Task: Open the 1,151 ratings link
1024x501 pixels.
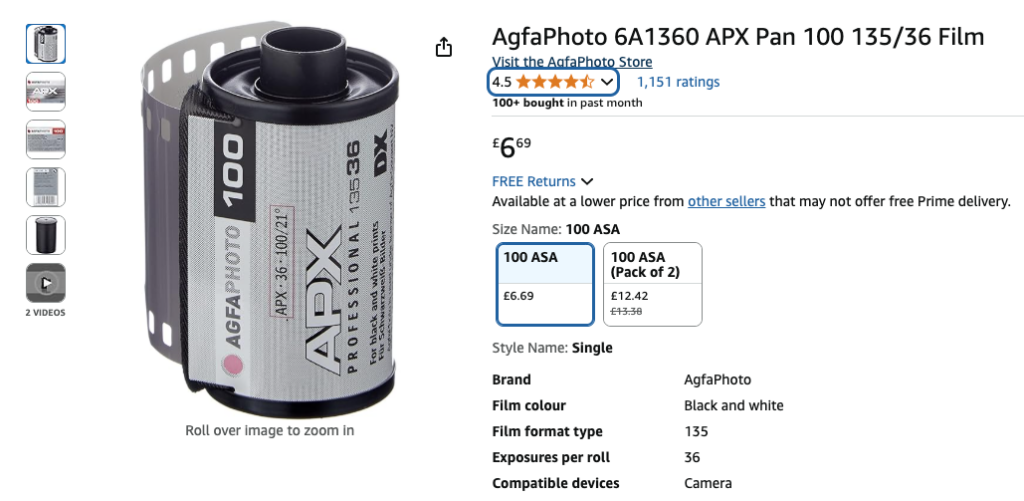Action: 678,82
